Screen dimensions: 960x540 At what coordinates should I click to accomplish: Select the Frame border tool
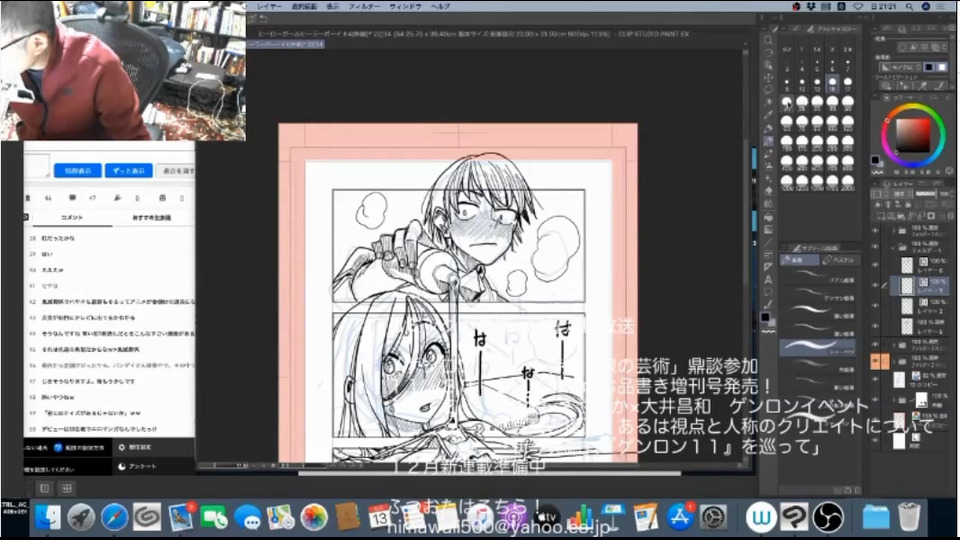(x=768, y=255)
